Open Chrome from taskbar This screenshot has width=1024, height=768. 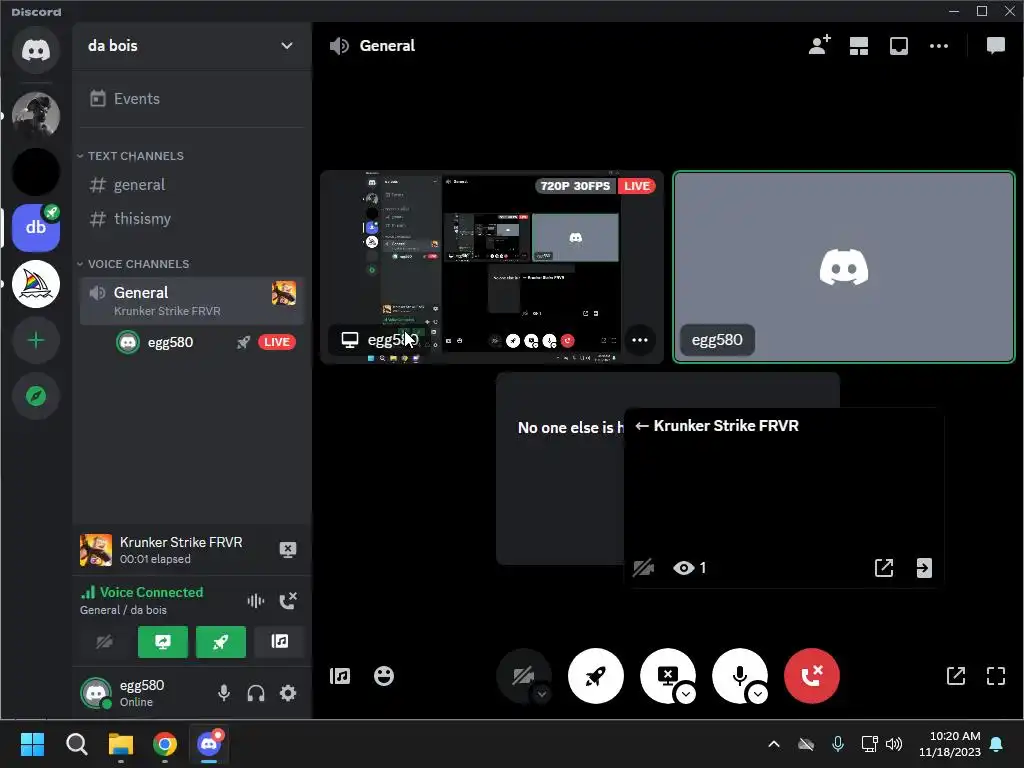point(165,744)
